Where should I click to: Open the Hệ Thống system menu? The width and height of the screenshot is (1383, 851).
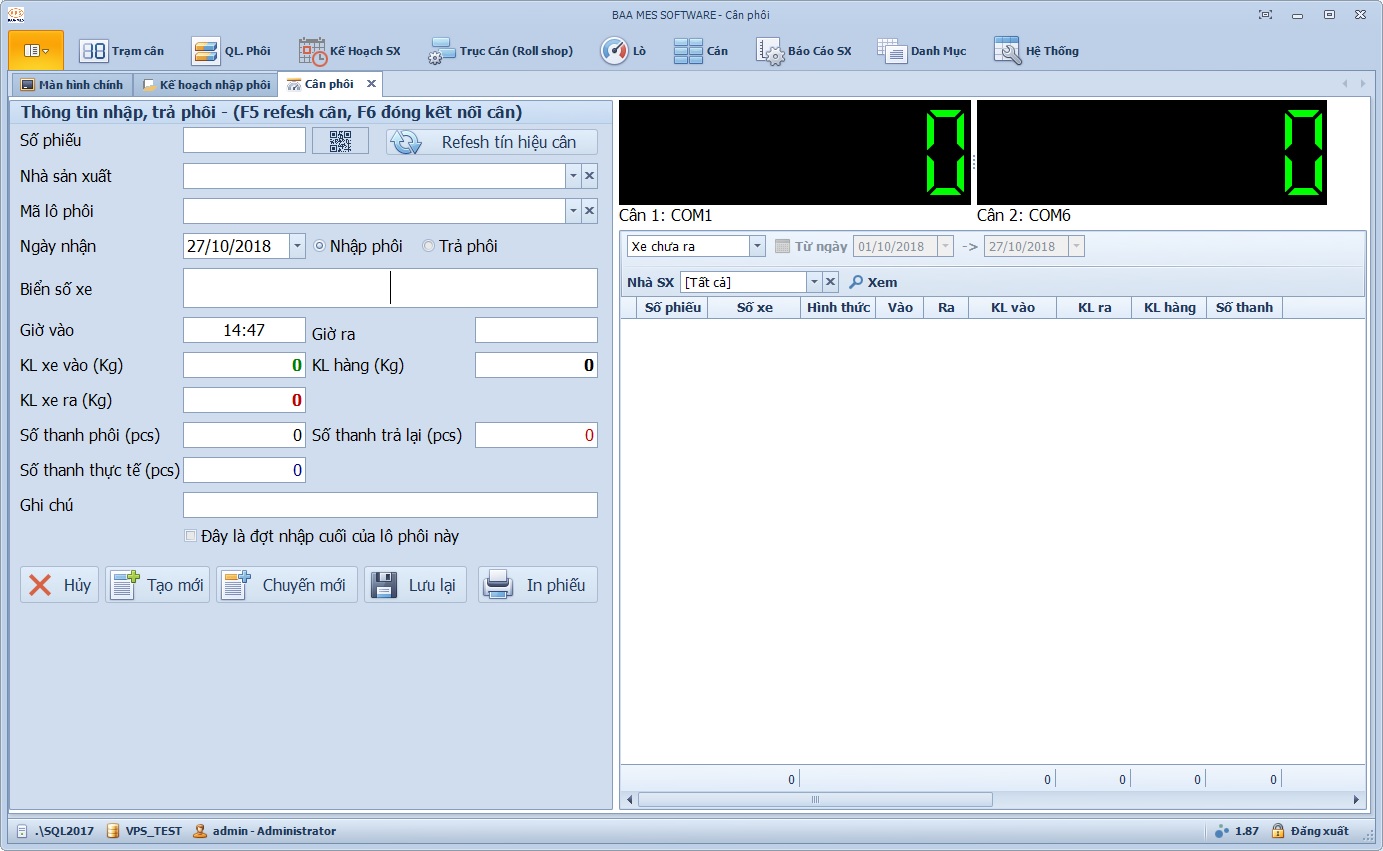coord(1036,51)
